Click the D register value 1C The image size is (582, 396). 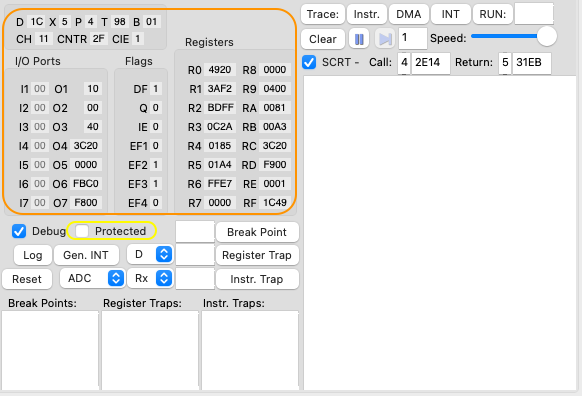click(37, 22)
